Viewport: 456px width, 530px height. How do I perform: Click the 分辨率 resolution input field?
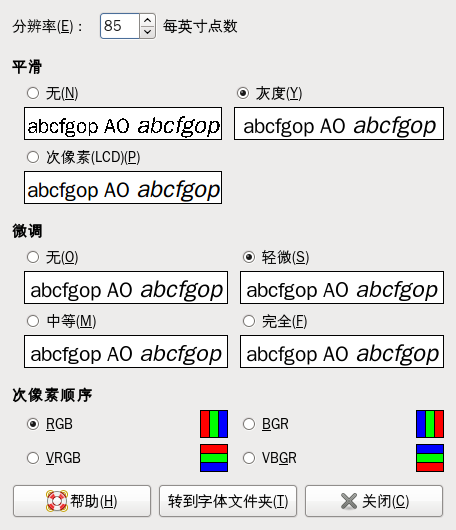coord(120,26)
